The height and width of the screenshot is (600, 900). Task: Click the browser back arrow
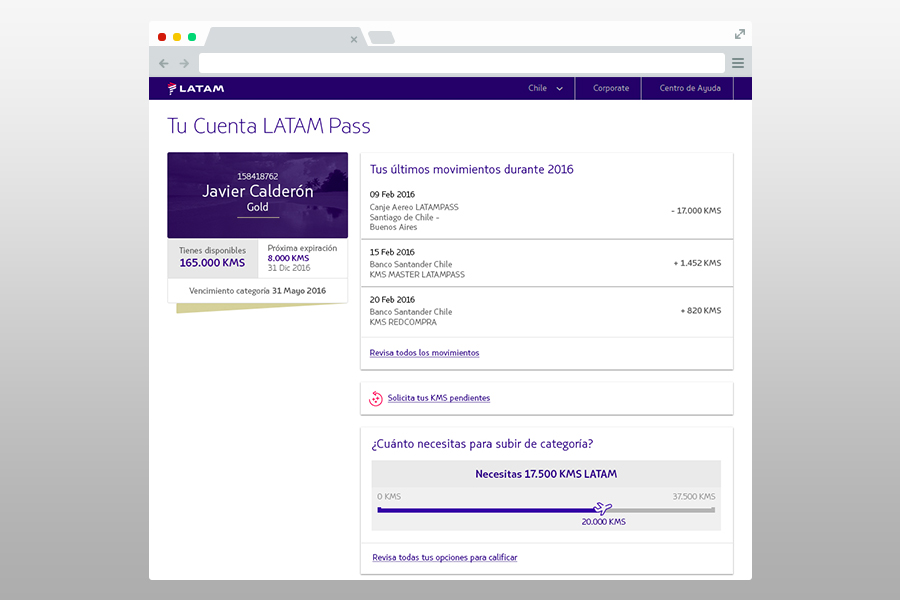(x=164, y=63)
